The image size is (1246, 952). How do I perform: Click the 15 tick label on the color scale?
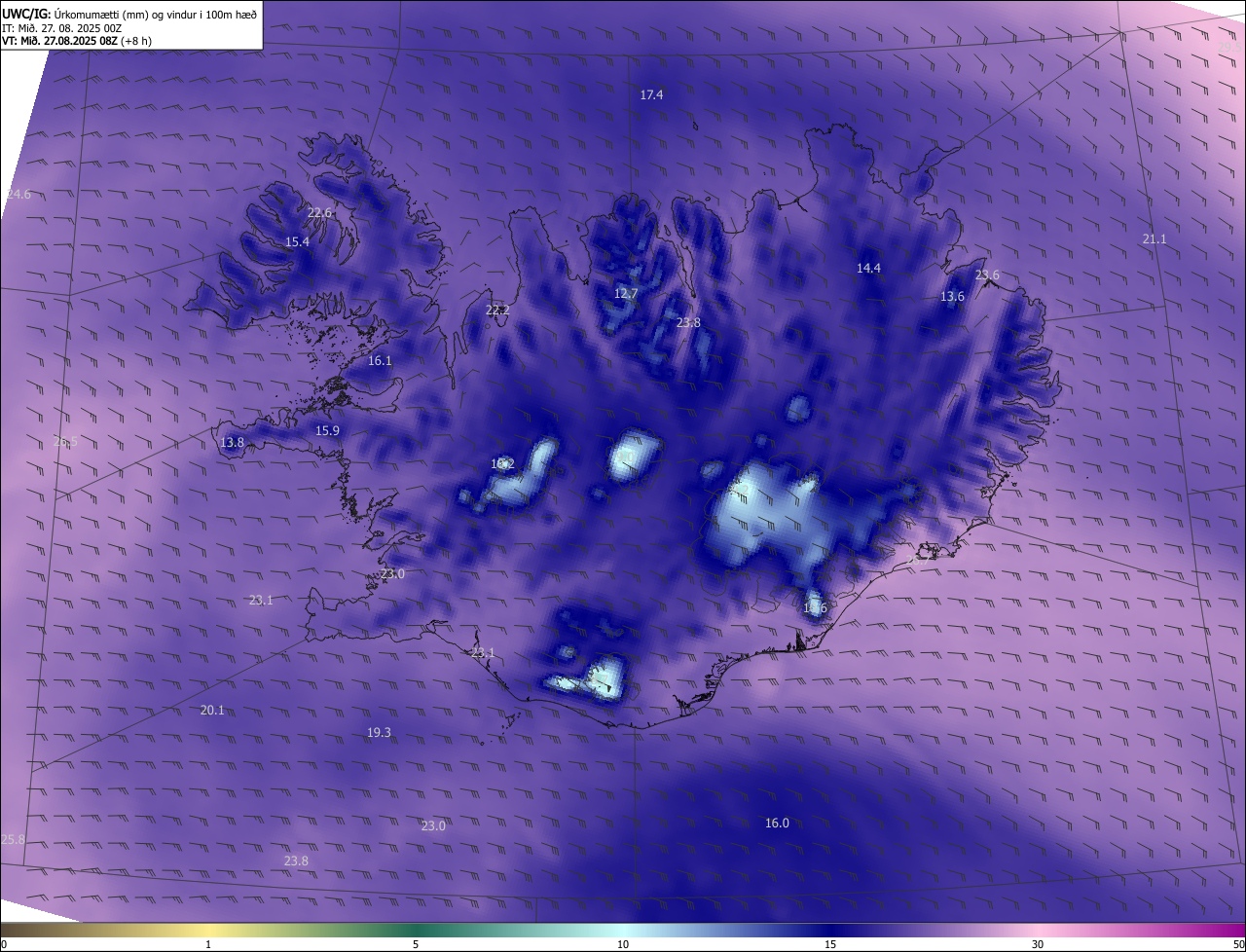[x=830, y=944]
